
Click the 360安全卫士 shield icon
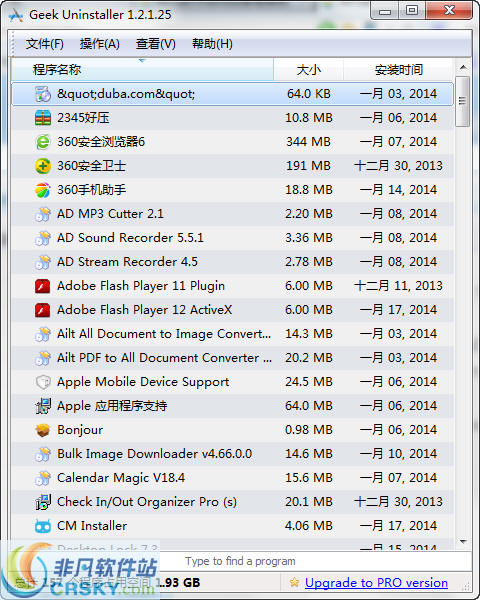42,166
